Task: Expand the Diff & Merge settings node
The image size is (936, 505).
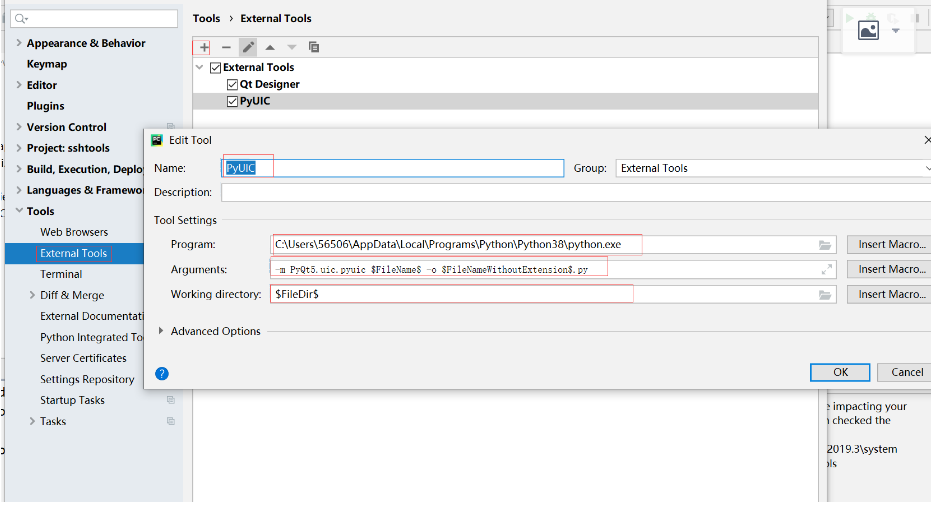Action: [33, 296]
